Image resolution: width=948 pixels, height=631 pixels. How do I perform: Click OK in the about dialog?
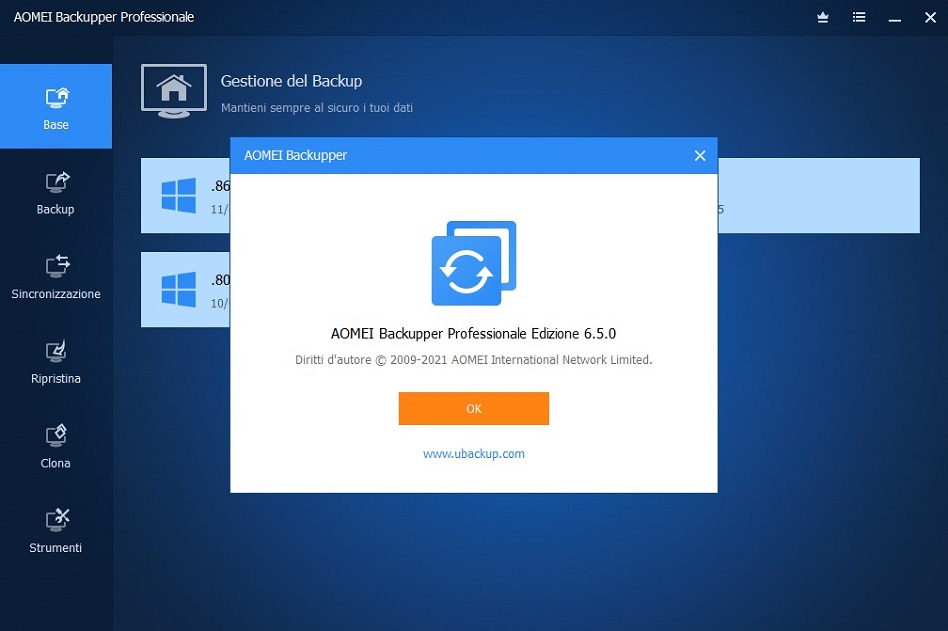[x=473, y=409]
